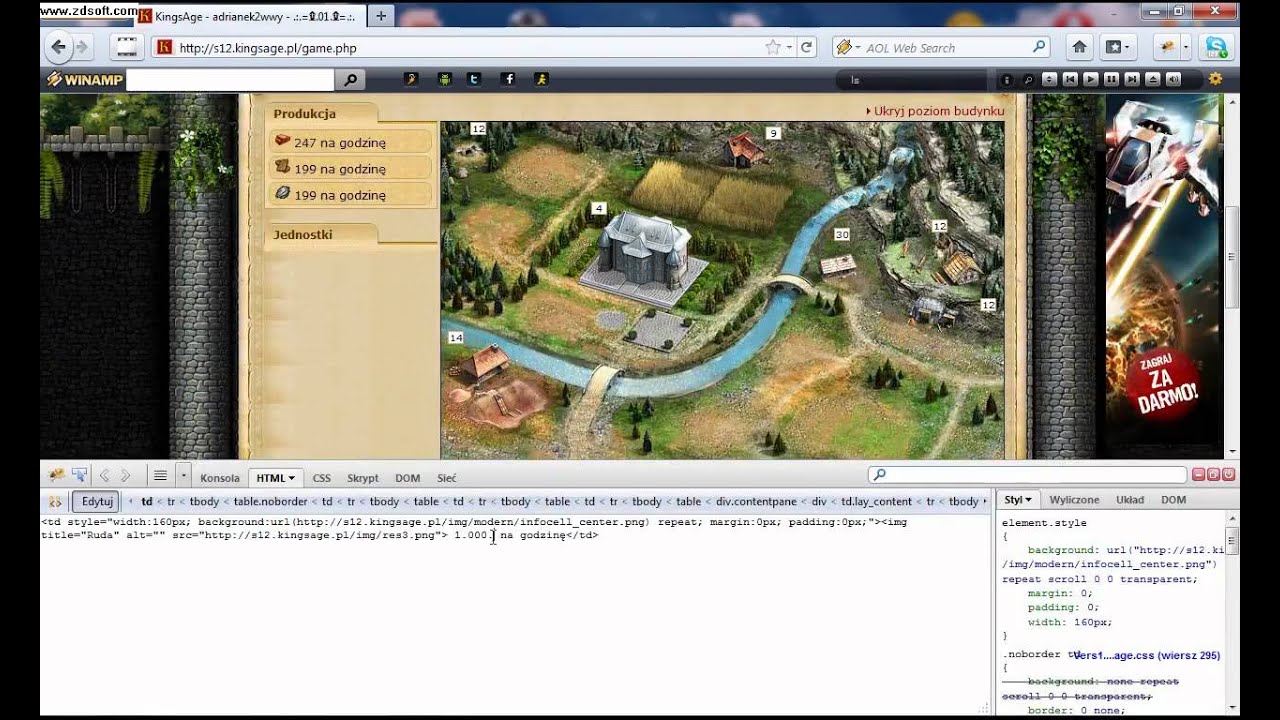The height and width of the screenshot is (720, 1280).
Task: Click the '247 na godzinę' production entry
Action: point(349,142)
